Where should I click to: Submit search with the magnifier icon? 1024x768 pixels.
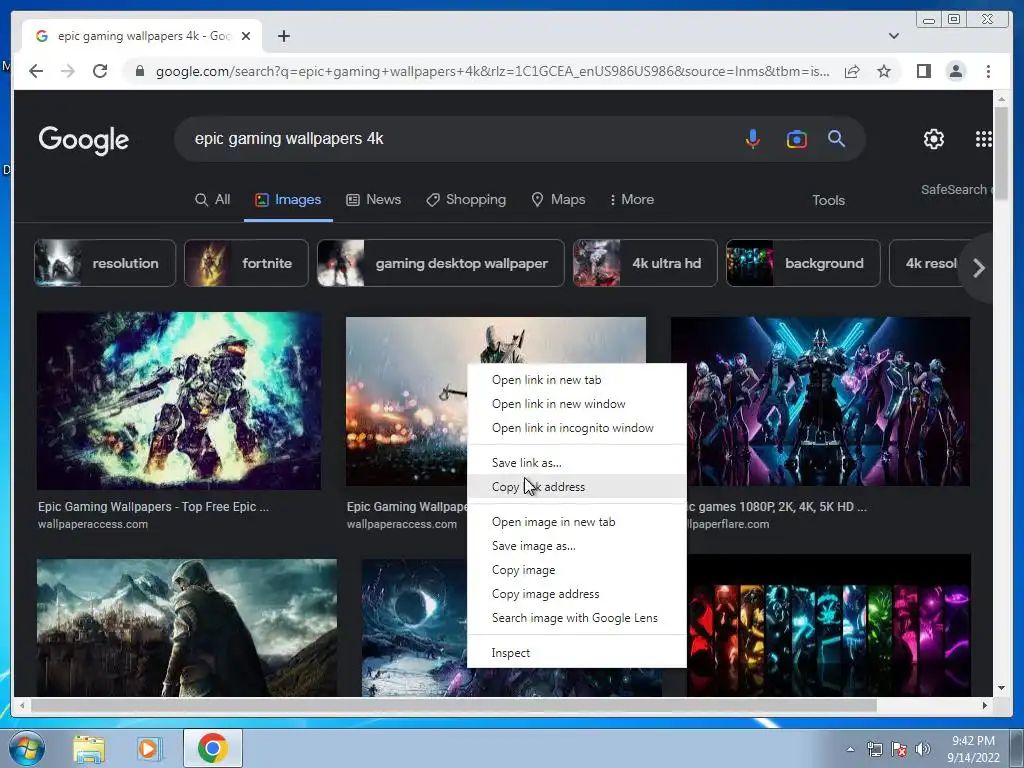coord(837,138)
